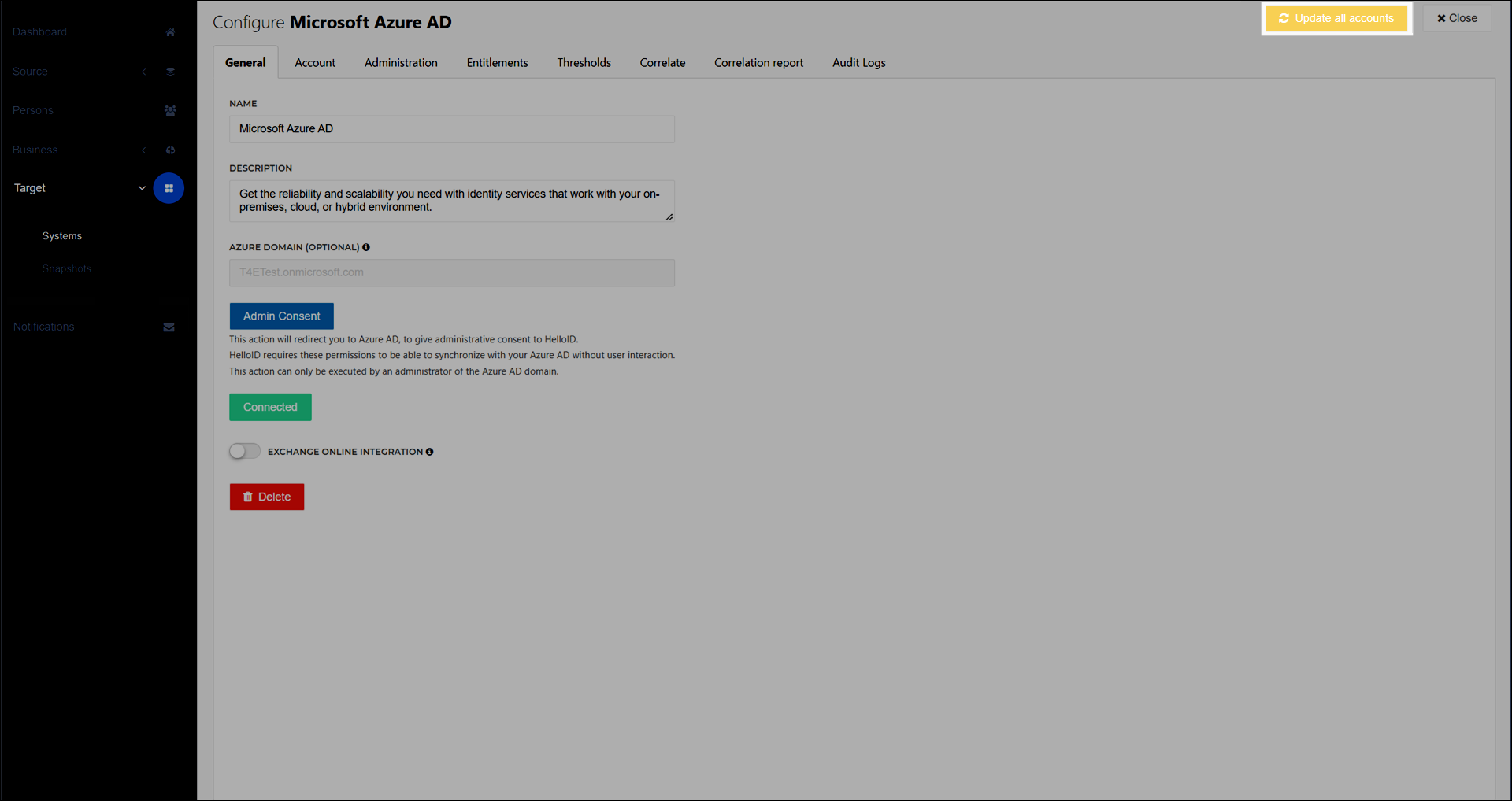Click the Source layers icon

tap(170, 72)
